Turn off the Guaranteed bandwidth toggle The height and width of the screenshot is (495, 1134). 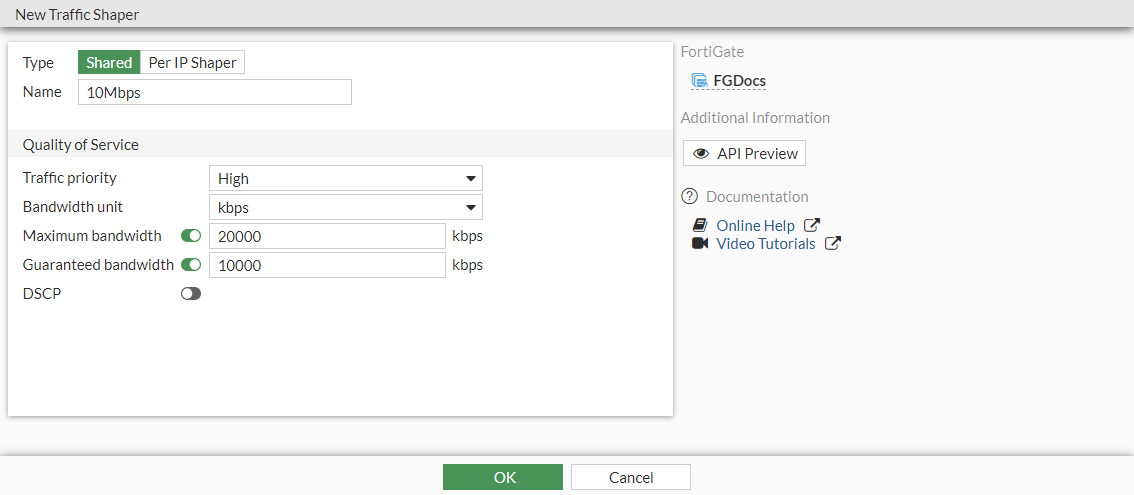coord(191,265)
